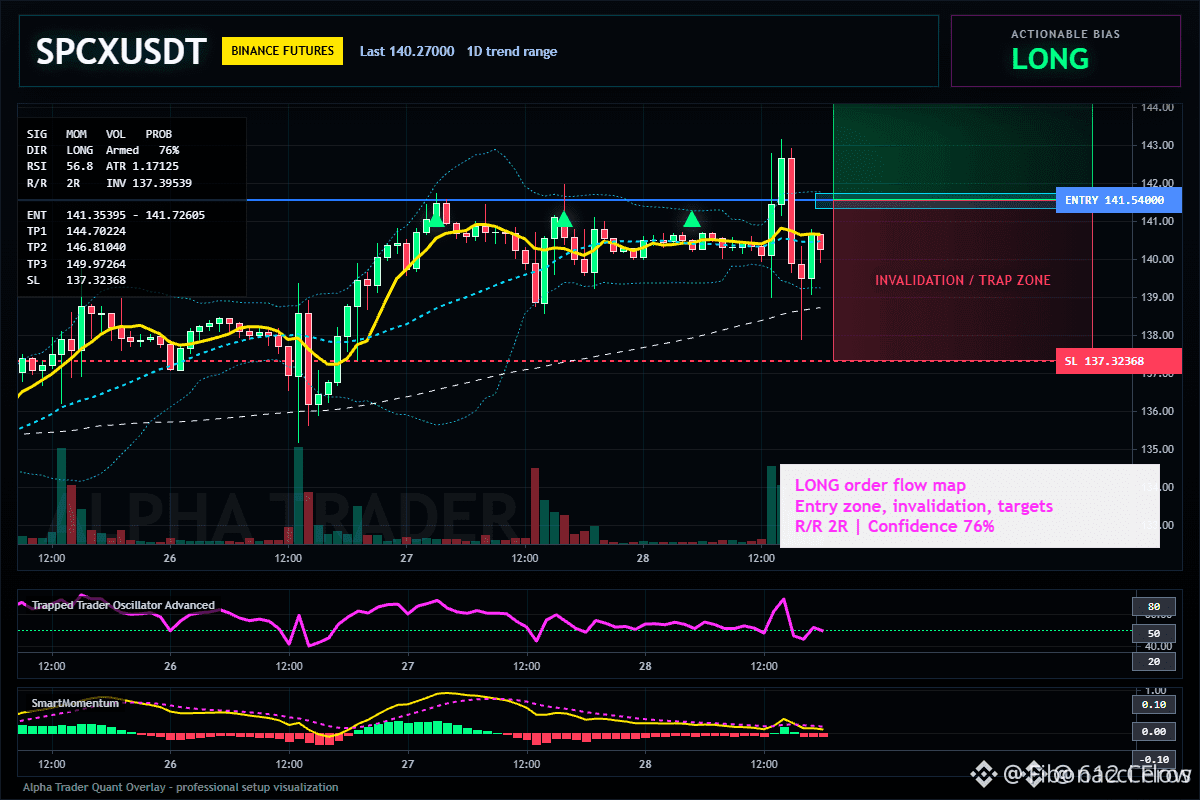
Task: Click the SIG MOM VOL PROB header row
Action: [x=99, y=133]
